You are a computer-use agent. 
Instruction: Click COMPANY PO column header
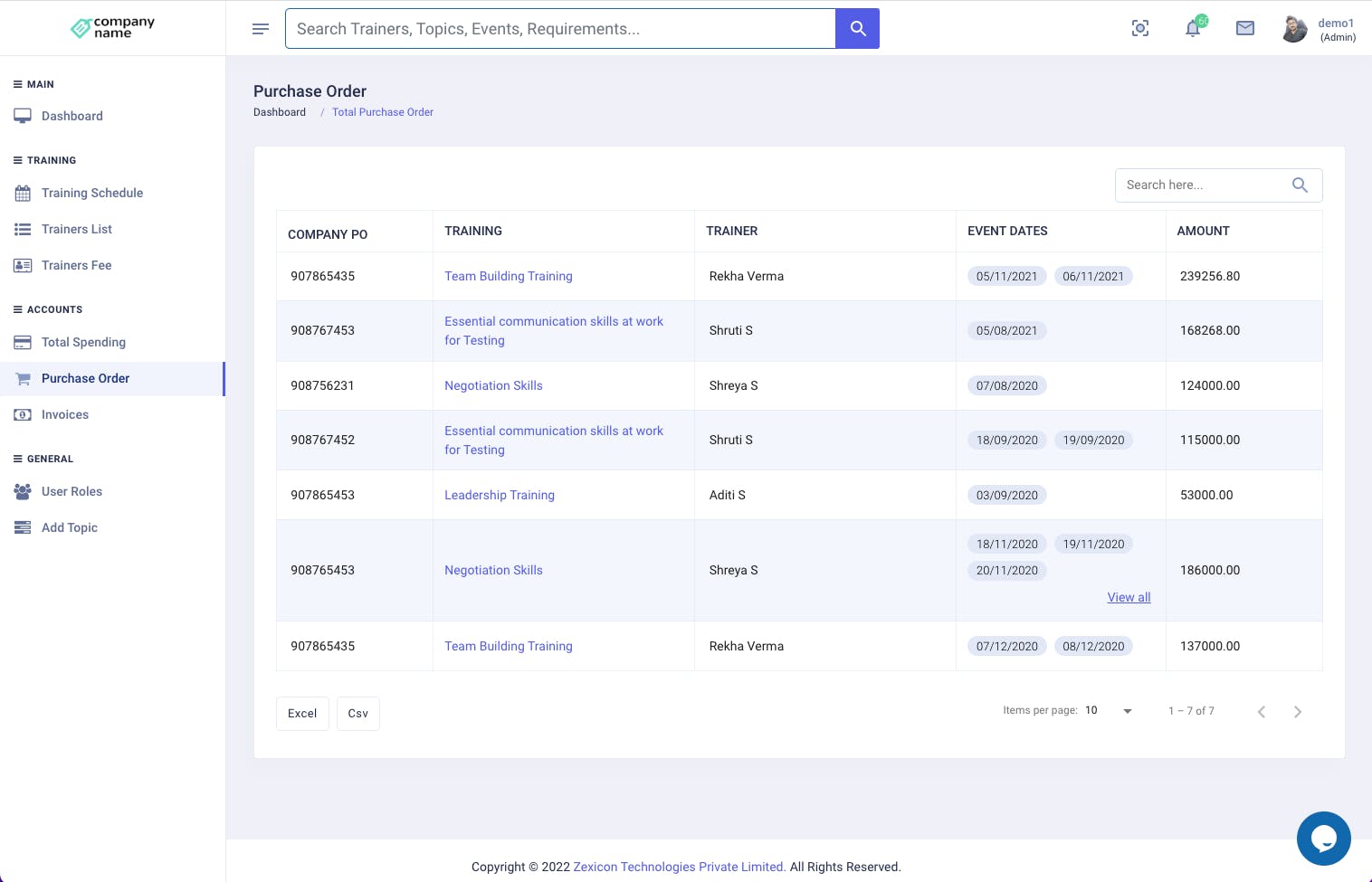[x=328, y=234]
